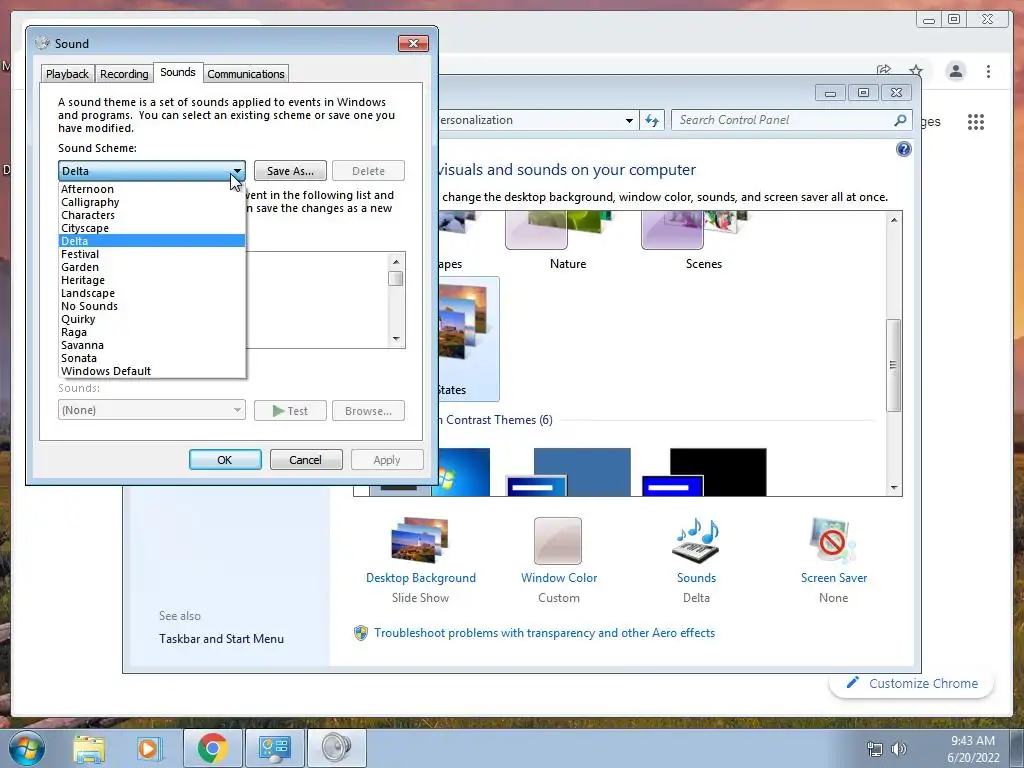This screenshot has width=1024, height=768.
Task: Click Chrome profile avatar icon
Action: (955, 71)
